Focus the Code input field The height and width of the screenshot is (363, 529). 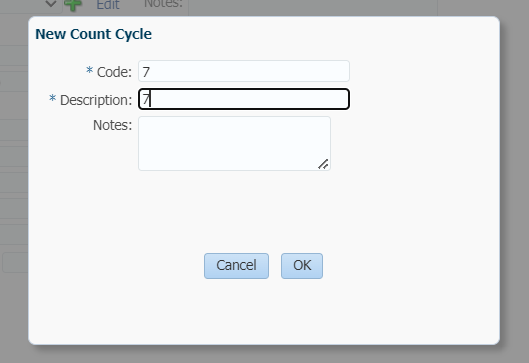244,71
